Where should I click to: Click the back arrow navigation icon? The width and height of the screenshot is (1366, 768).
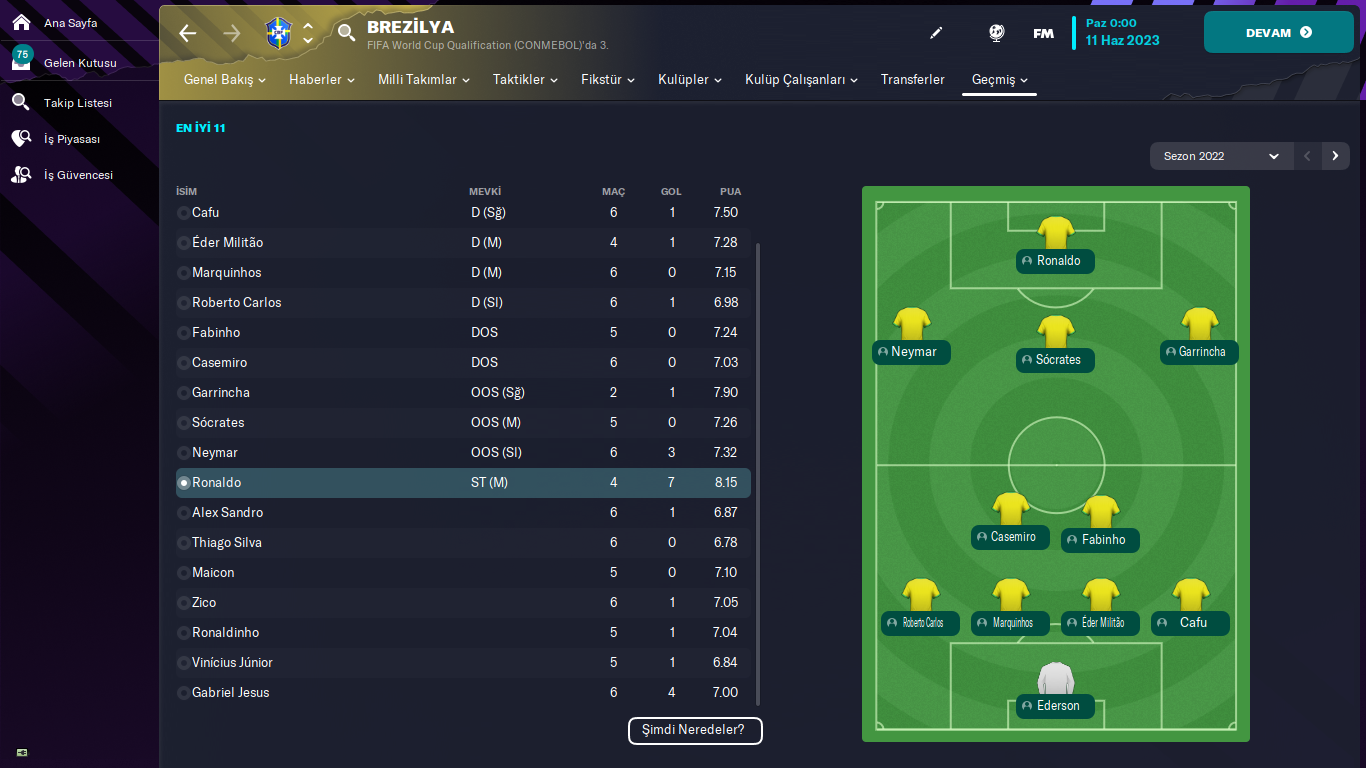pos(188,33)
